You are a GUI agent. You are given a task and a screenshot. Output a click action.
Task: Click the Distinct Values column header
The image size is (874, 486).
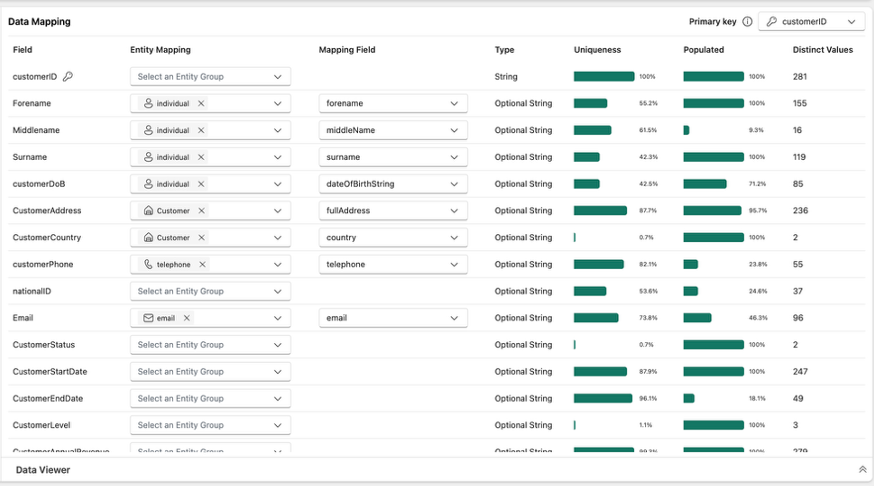(x=822, y=50)
